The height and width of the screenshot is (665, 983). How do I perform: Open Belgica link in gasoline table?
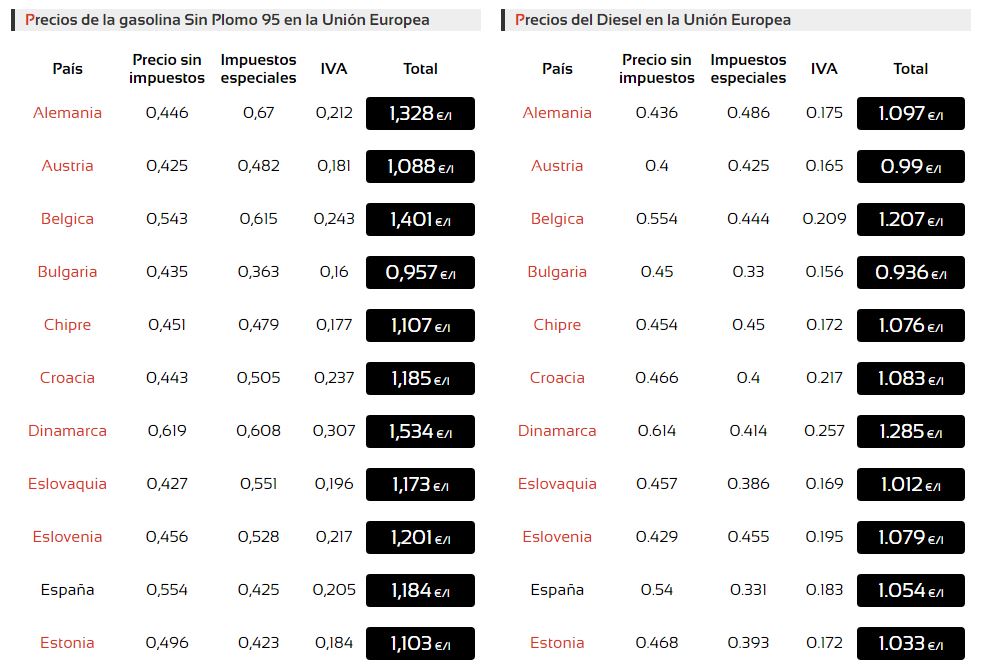point(67,219)
